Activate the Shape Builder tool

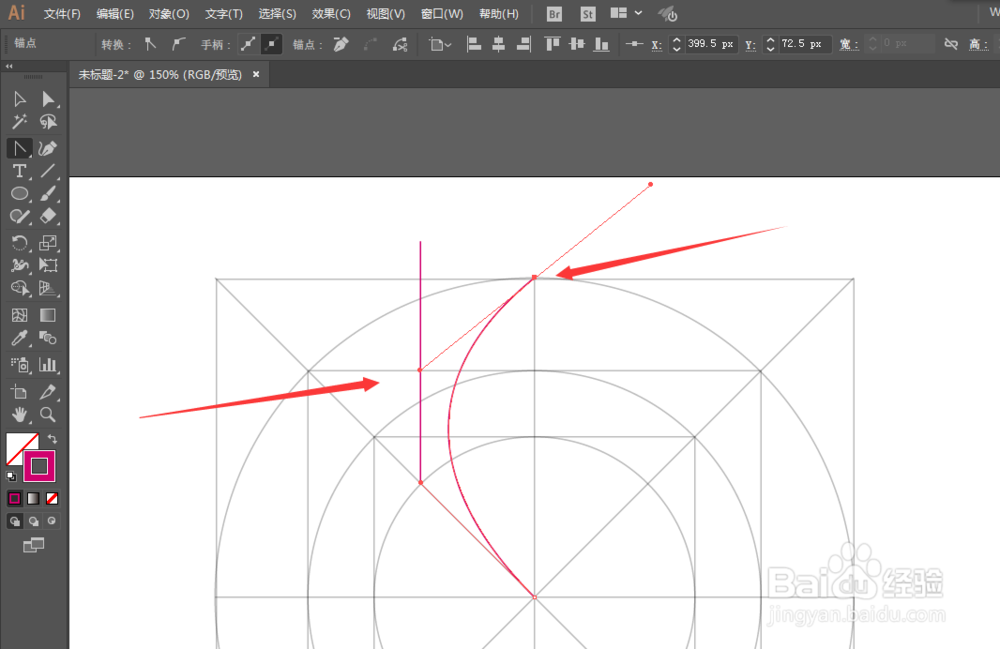coord(19,288)
